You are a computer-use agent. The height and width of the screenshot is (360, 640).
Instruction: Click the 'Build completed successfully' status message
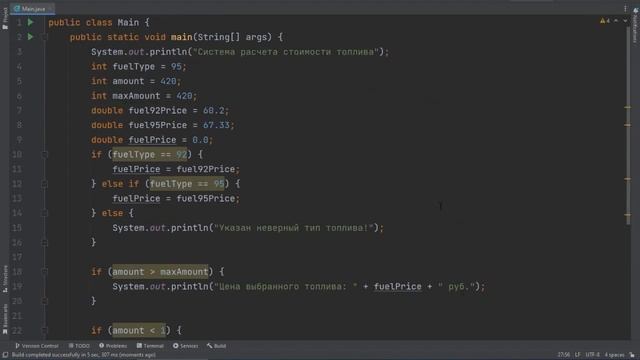(84, 355)
